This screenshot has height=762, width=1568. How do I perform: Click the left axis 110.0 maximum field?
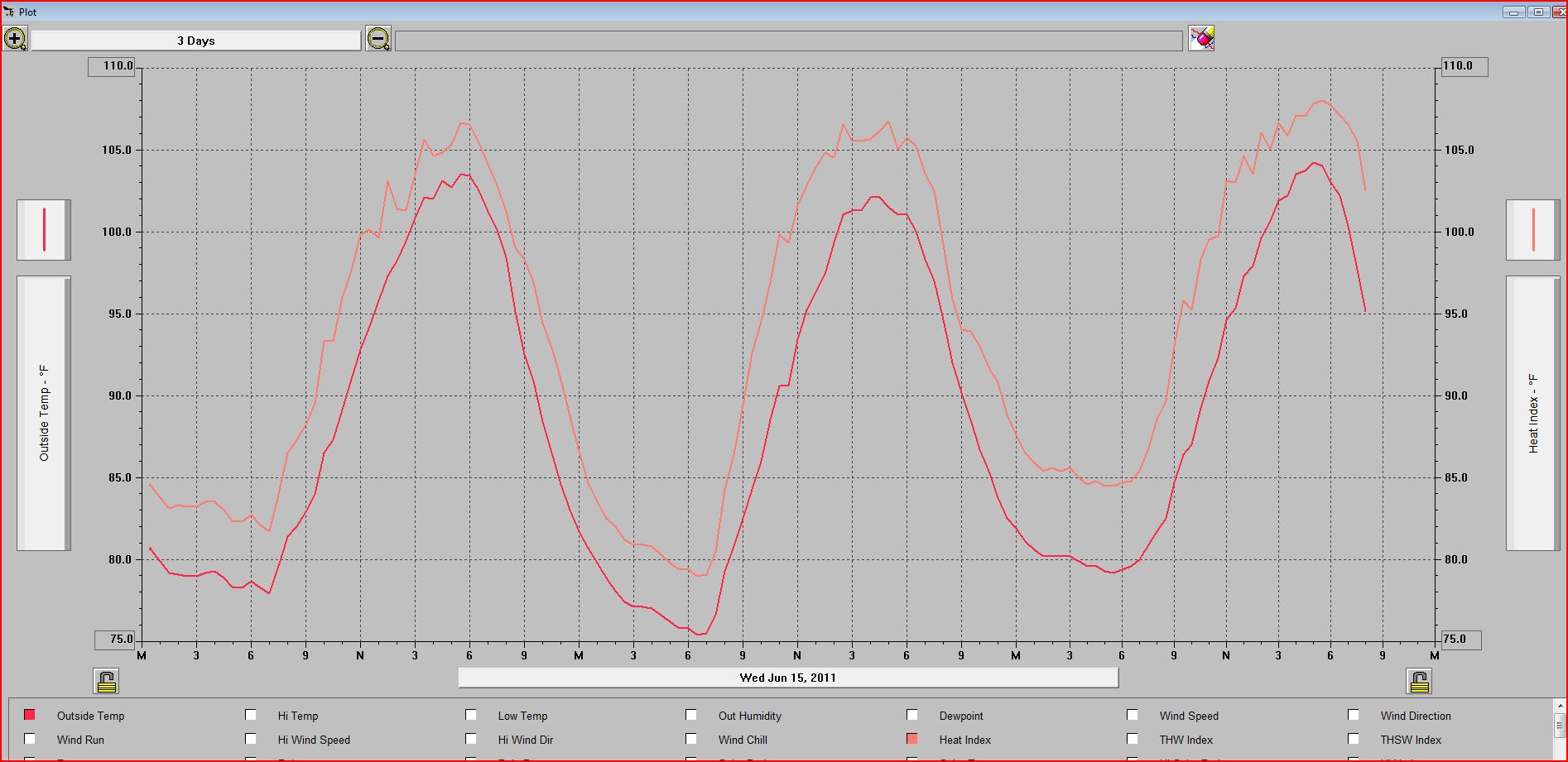pos(112,66)
